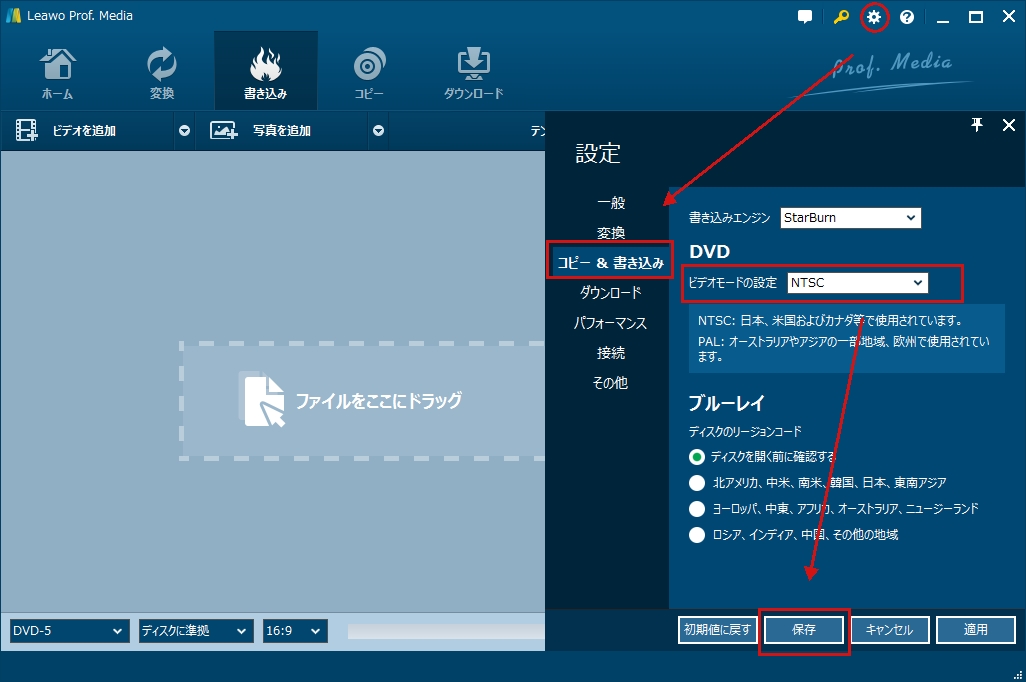Open the video mode NTSC dropdown
Screen dimensions: 1026x682
(x=857, y=283)
